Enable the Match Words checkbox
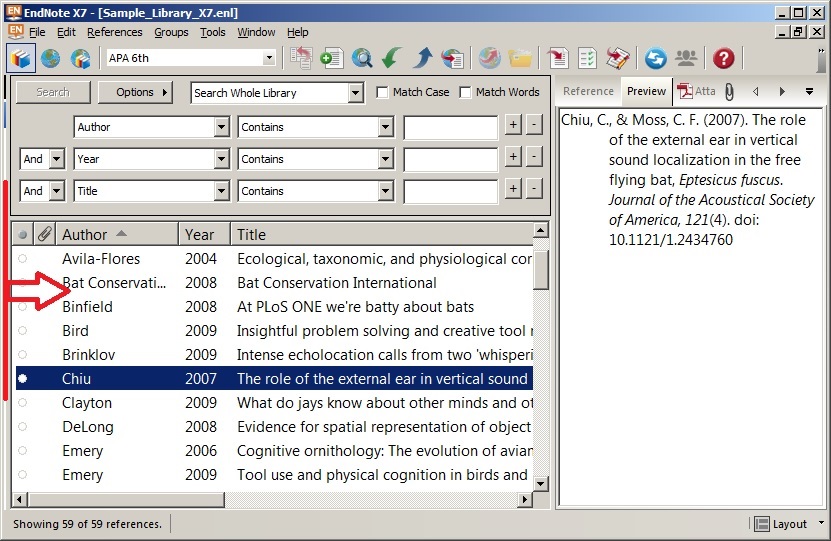The height and width of the screenshot is (541, 831). pyautogui.click(x=466, y=93)
